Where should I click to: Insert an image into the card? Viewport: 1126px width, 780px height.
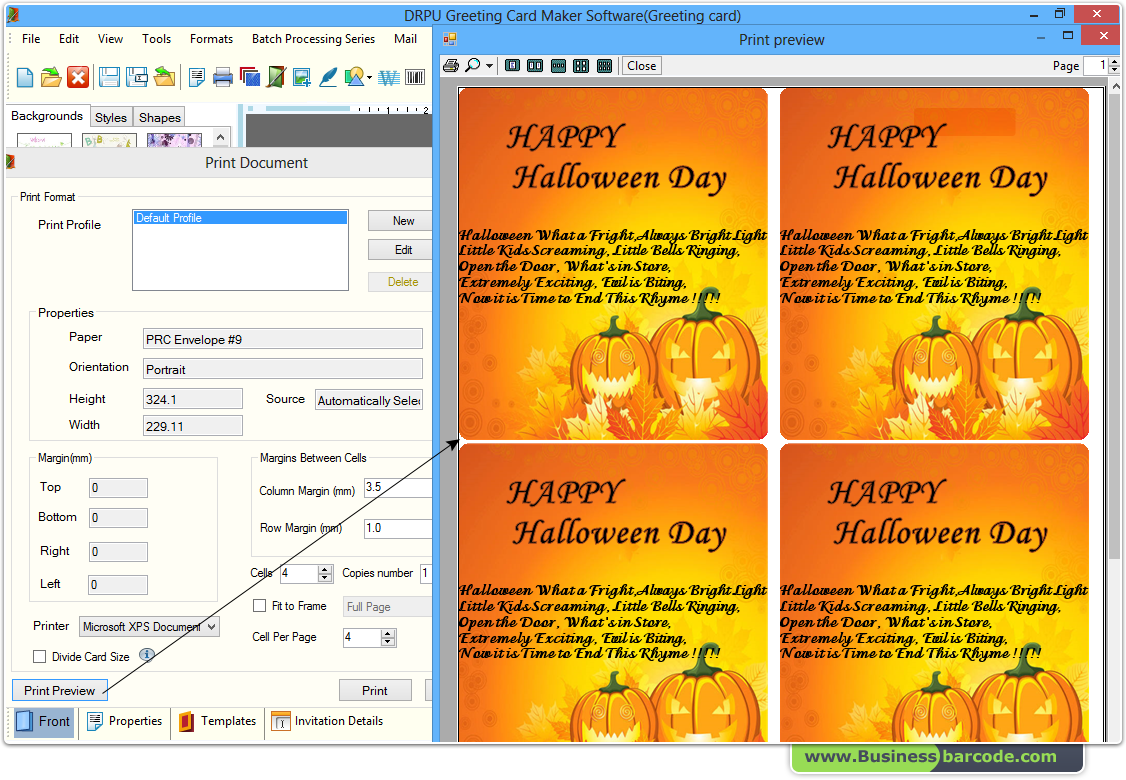302,77
